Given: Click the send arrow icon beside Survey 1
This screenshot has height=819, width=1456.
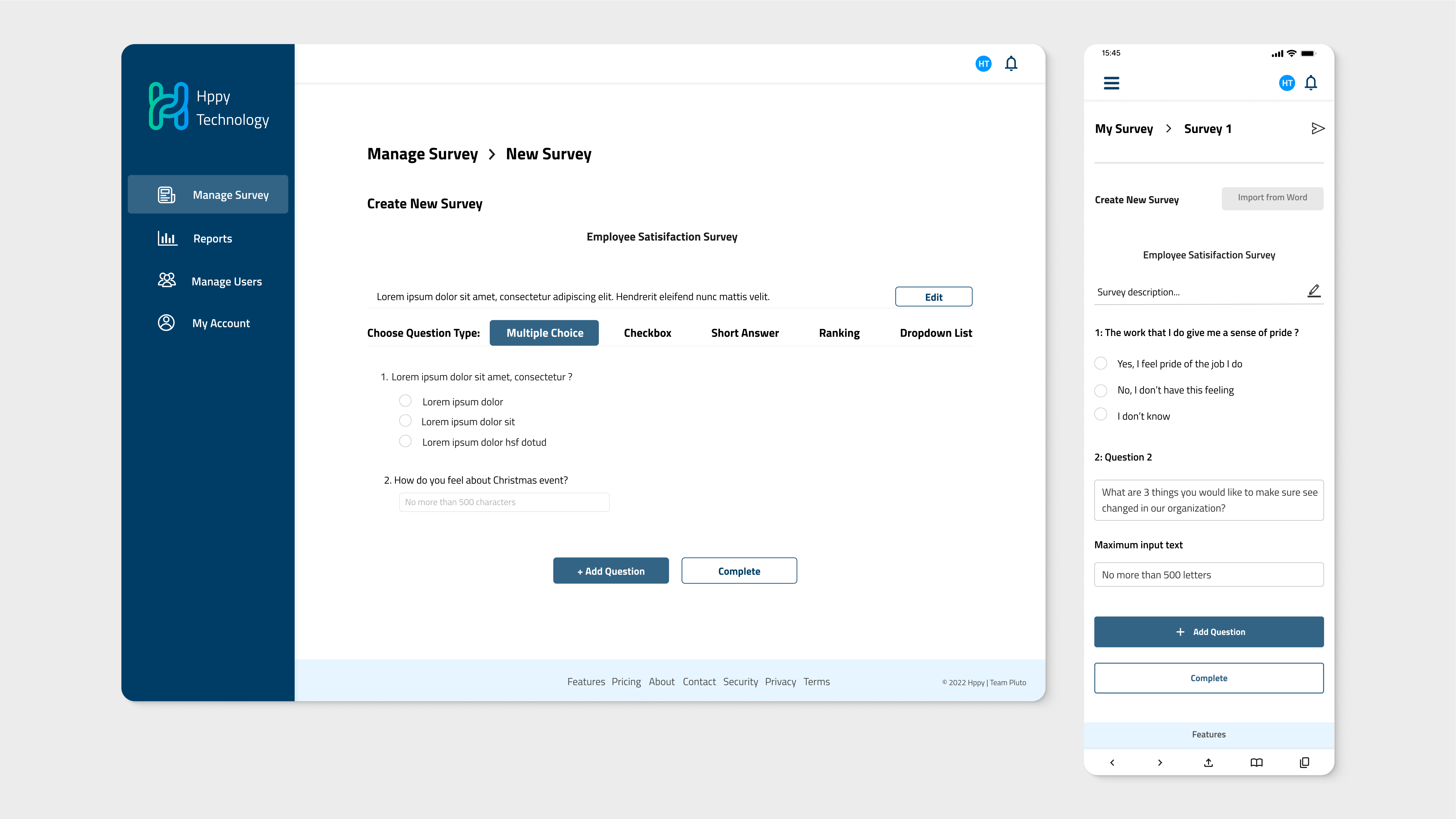Looking at the screenshot, I should [x=1318, y=129].
